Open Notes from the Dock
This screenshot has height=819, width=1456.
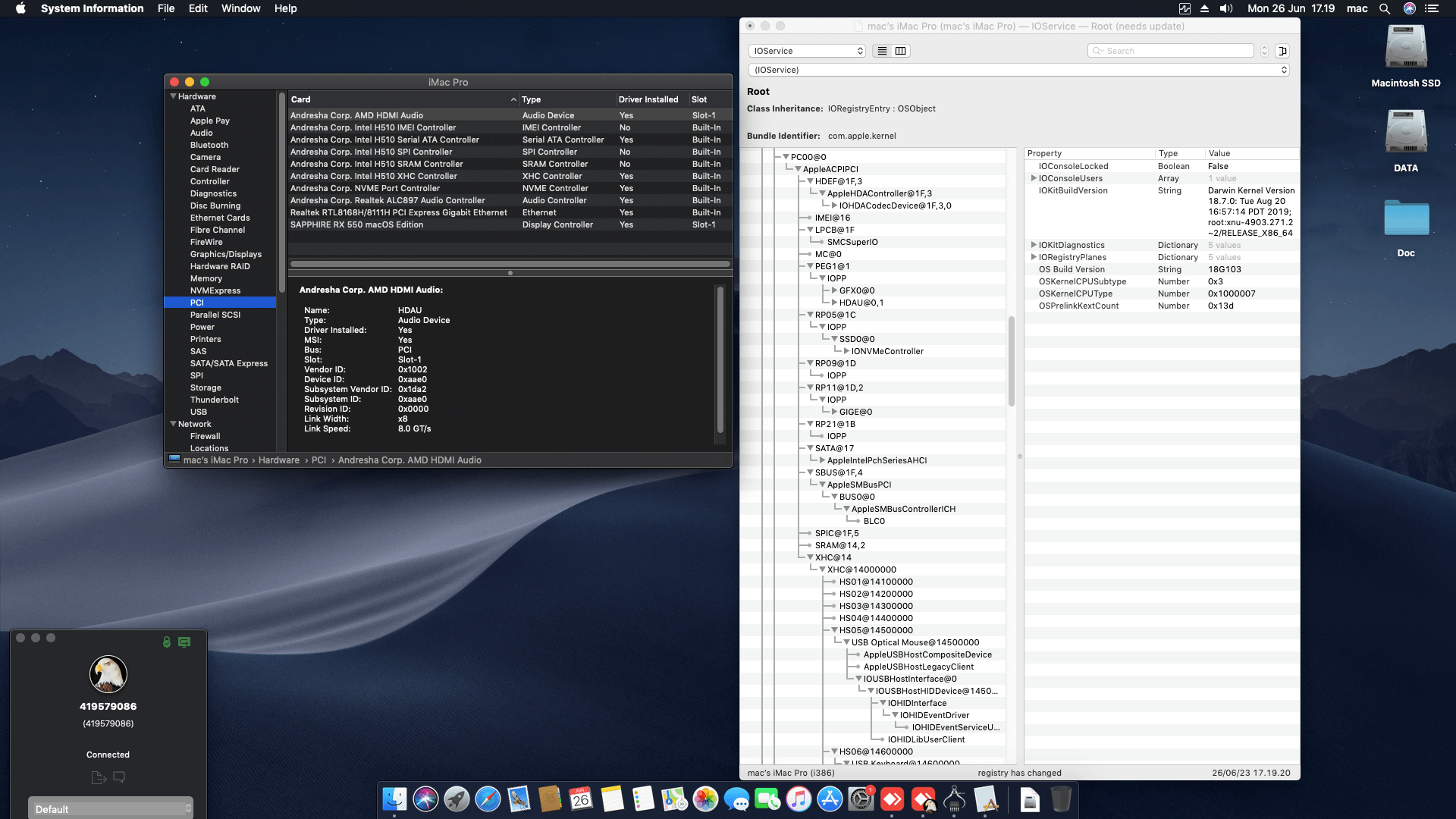612,799
